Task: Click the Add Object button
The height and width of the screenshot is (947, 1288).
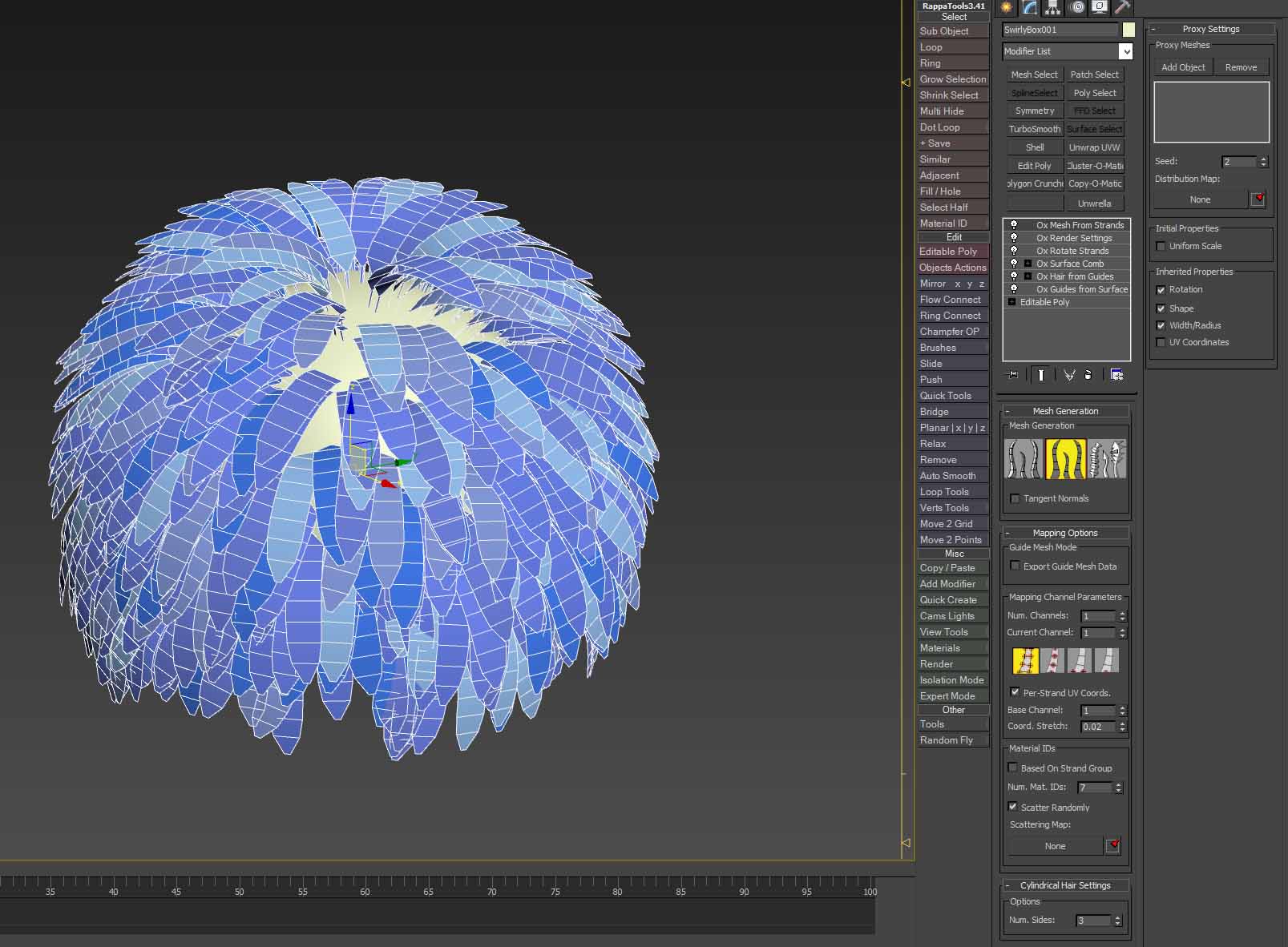Action: 1183,67
